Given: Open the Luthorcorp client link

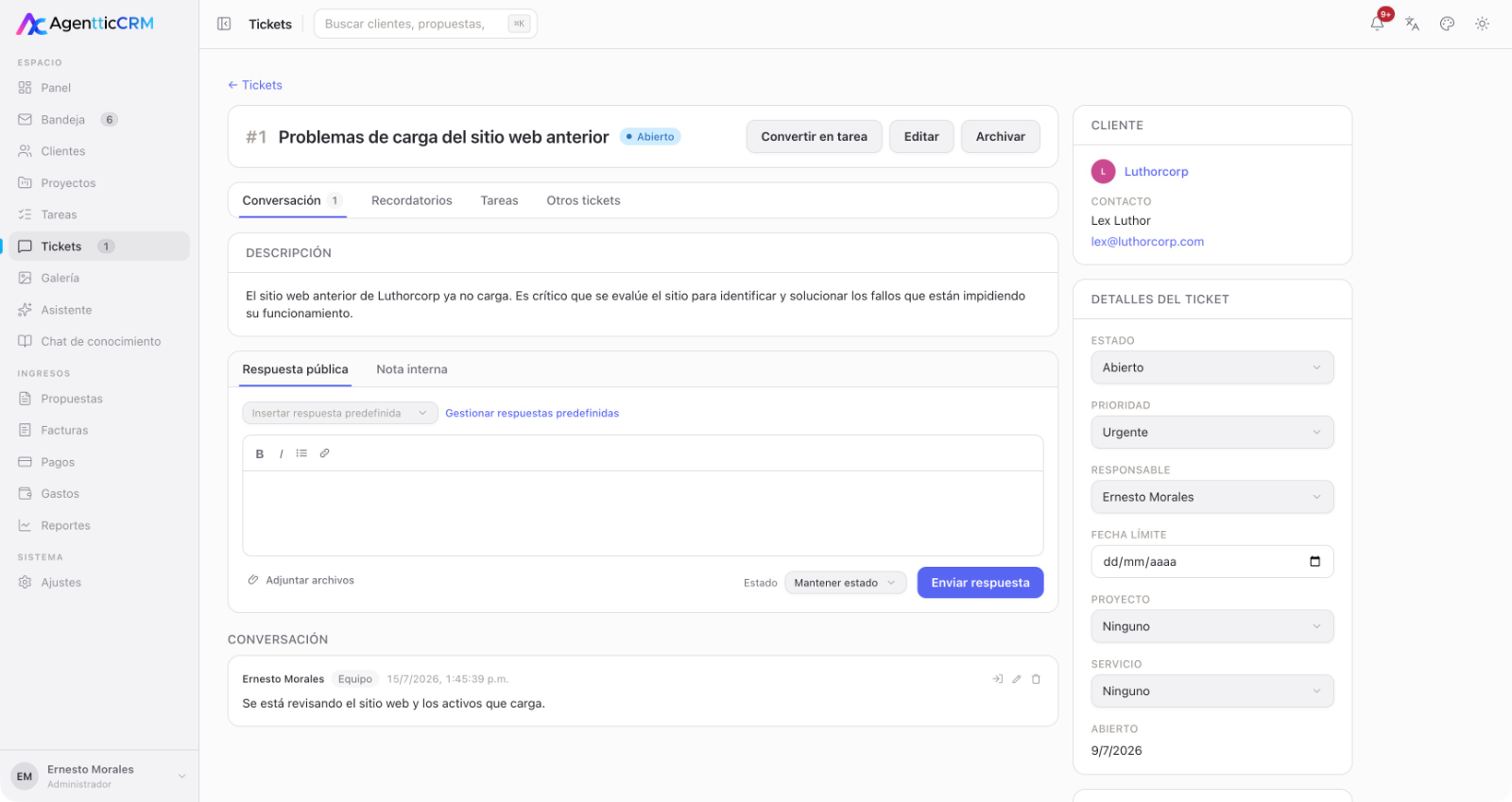Looking at the screenshot, I should click(1156, 171).
